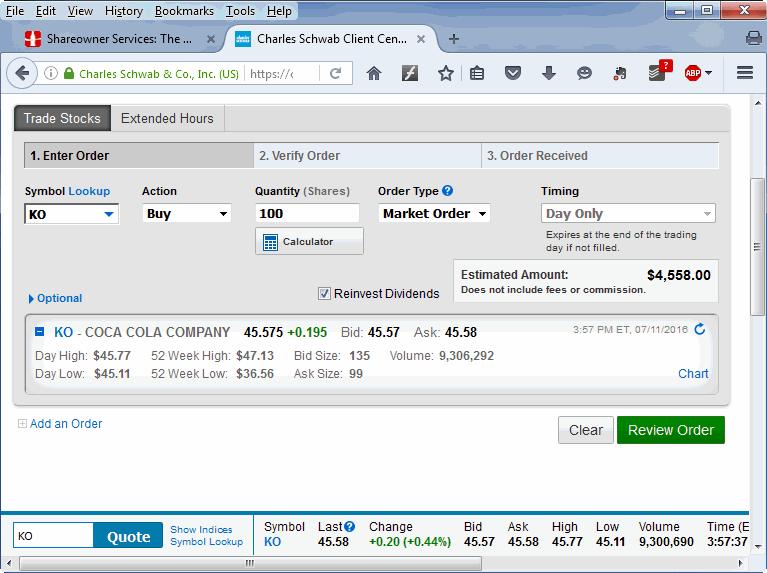
Task: Open the Day Only timing dropdown
Action: 628,214
